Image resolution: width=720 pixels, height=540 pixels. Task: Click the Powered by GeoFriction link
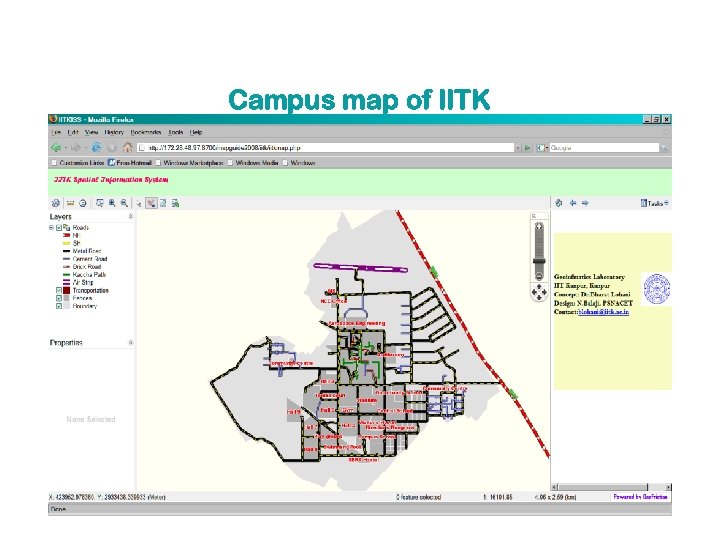click(640, 497)
